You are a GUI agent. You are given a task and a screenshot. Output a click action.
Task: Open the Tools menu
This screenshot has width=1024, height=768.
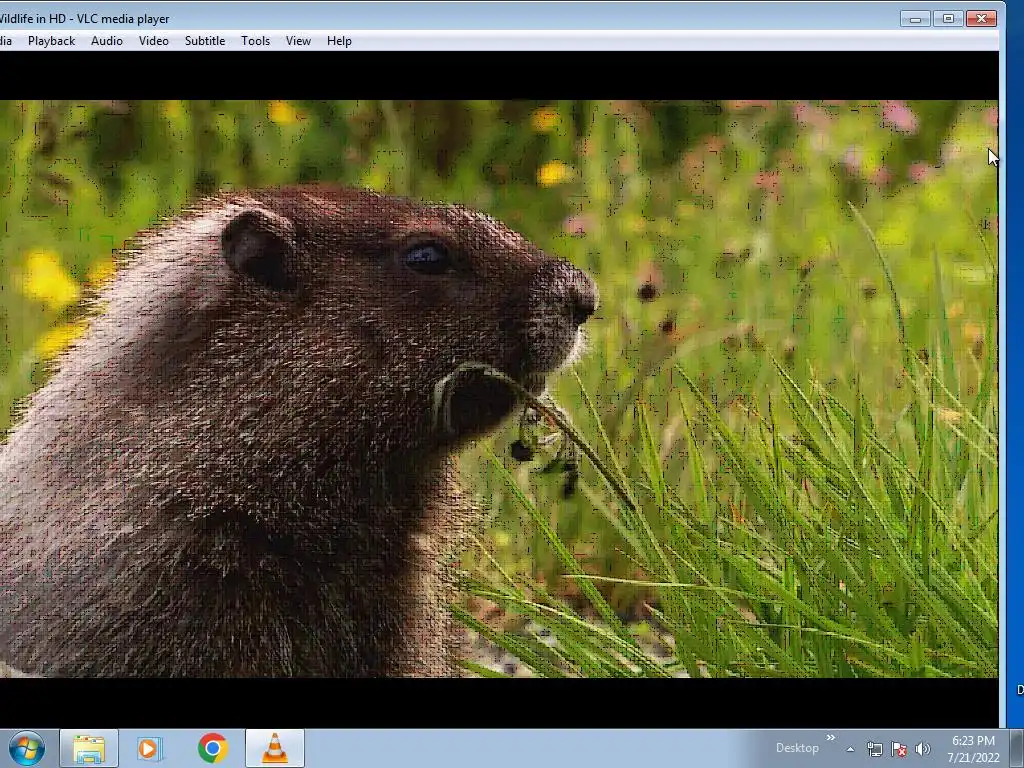click(x=255, y=40)
